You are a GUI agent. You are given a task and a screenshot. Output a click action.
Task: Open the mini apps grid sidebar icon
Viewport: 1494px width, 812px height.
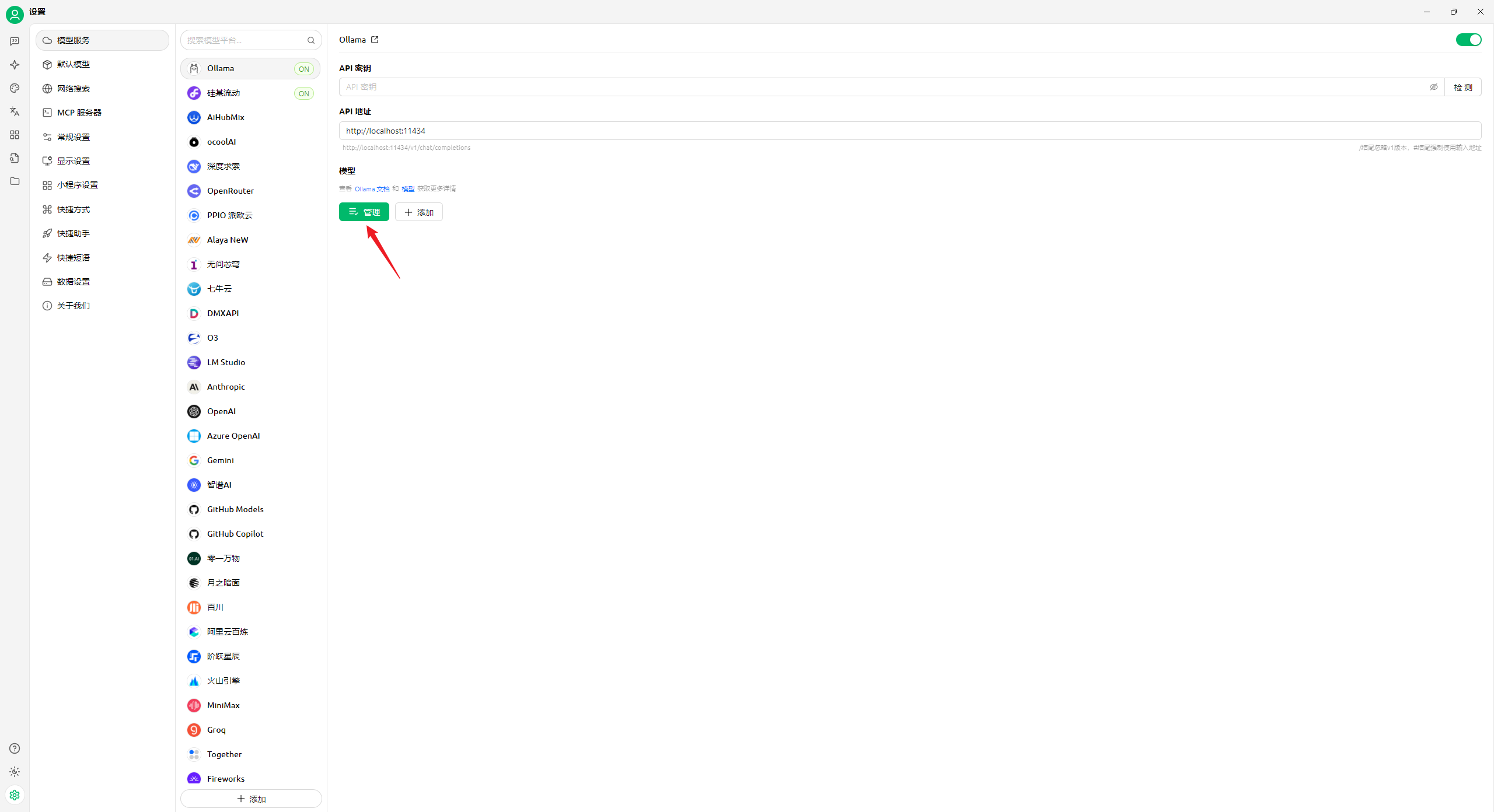pyautogui.click(x=15, y=135)
